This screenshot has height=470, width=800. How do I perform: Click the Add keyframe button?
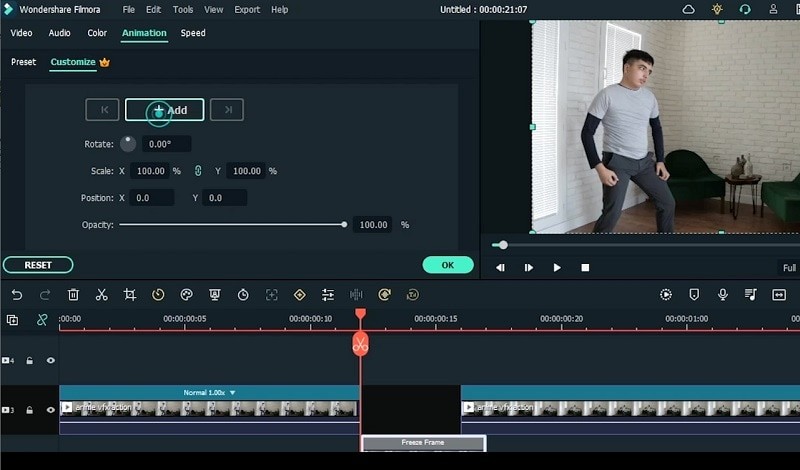pyautogui.click(x=164, y=110)
